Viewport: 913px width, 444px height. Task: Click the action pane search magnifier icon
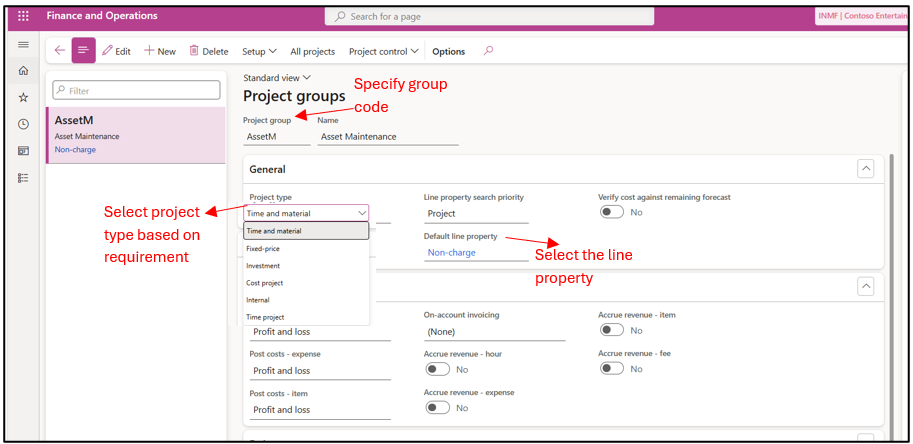[489, 51]
